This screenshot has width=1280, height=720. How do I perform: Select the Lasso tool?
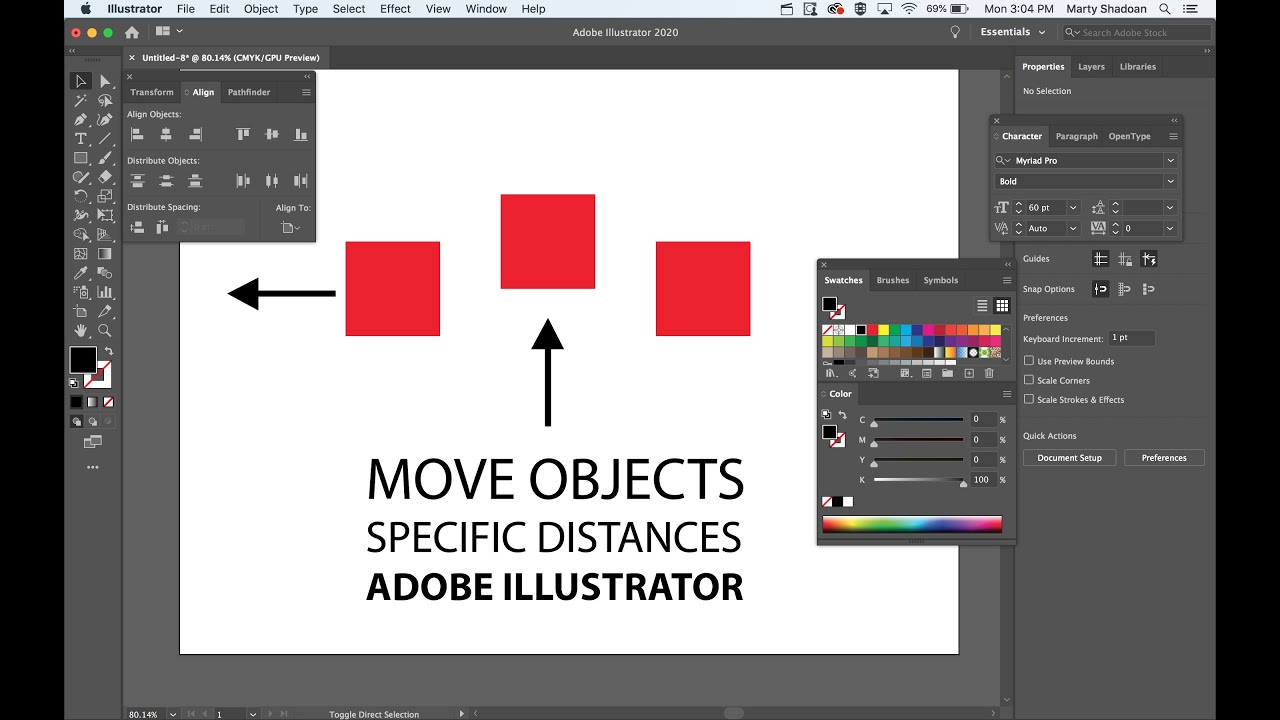(x=105, y=100)
